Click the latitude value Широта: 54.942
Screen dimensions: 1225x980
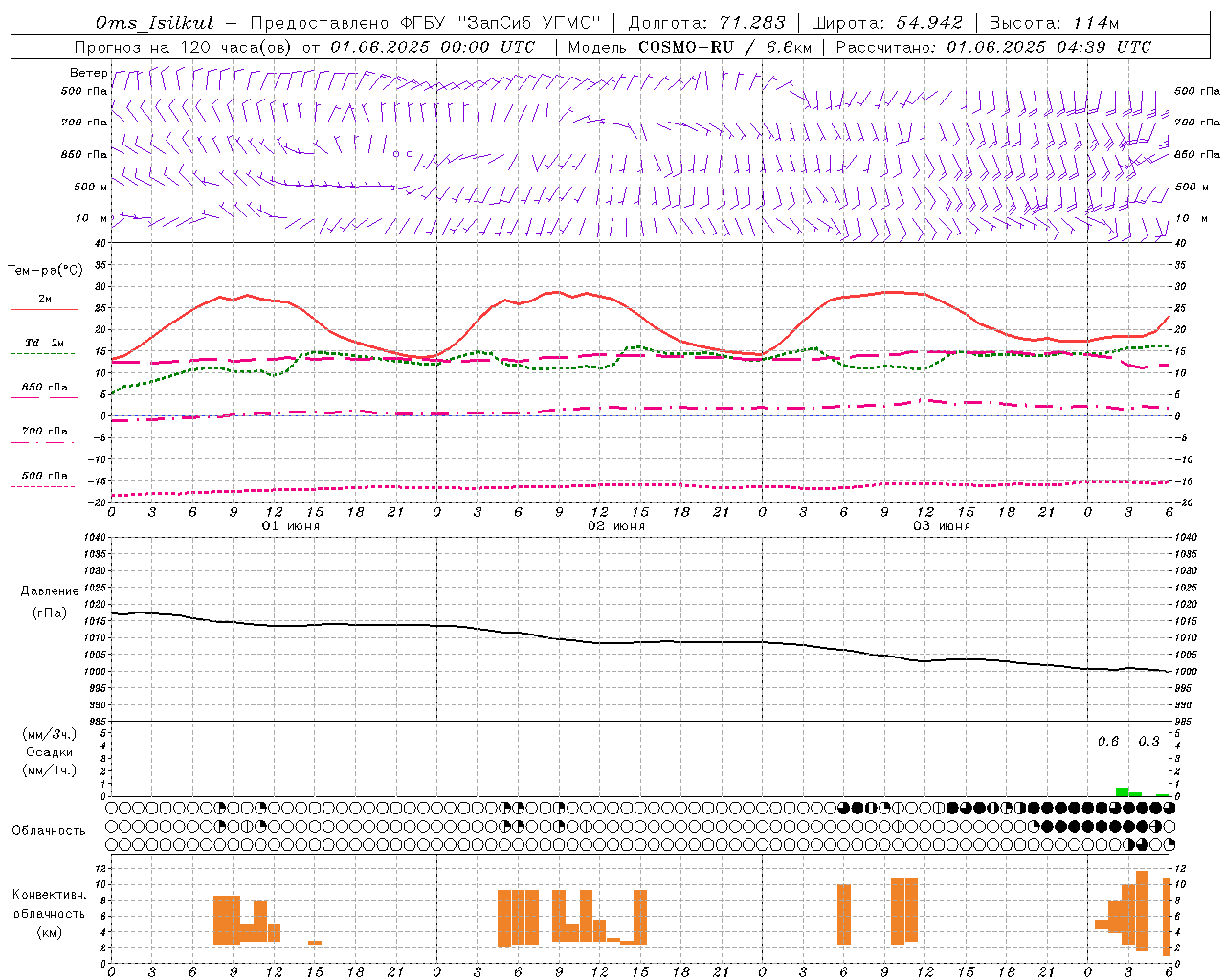[x=887, y=23]
